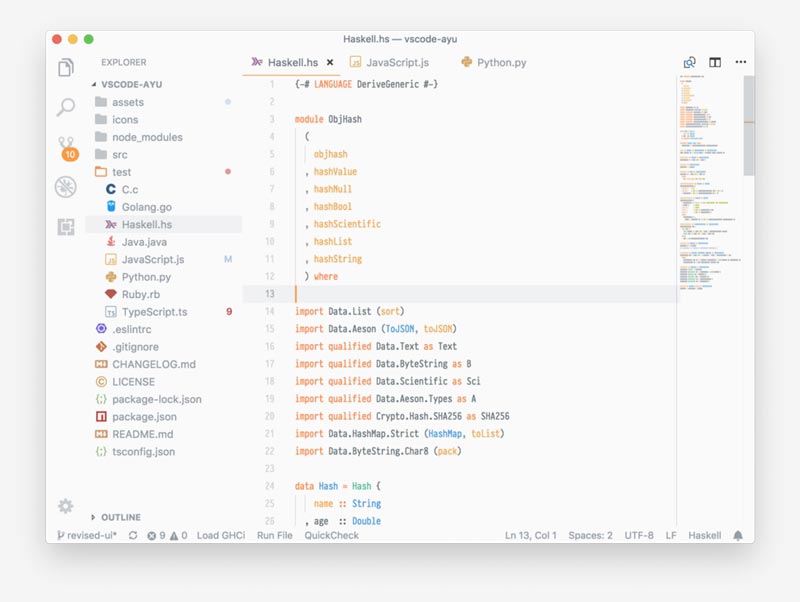The height and width of the screenshot is (602, 800).
Task: Click the editor vertical scrollbar thumb
Action: pyautogui.click(x=749, y=125)
